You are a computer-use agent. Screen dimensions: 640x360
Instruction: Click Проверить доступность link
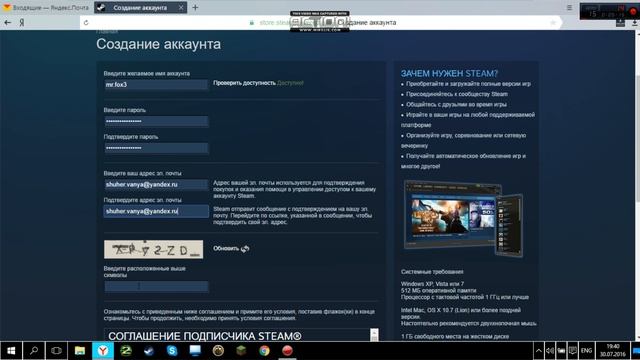244,83
